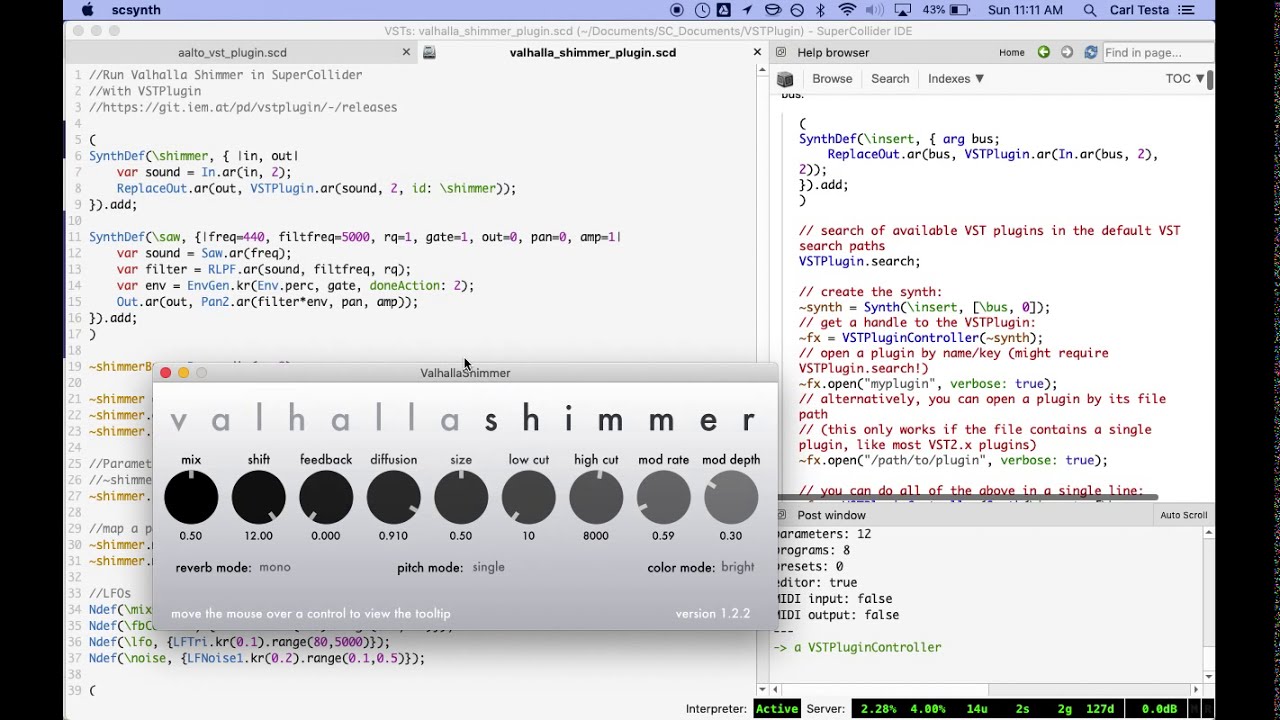The height and width of the screenshot is (720, 1280).
Task: Open the Wi-Fi status menu
Action: coord(847,10)
